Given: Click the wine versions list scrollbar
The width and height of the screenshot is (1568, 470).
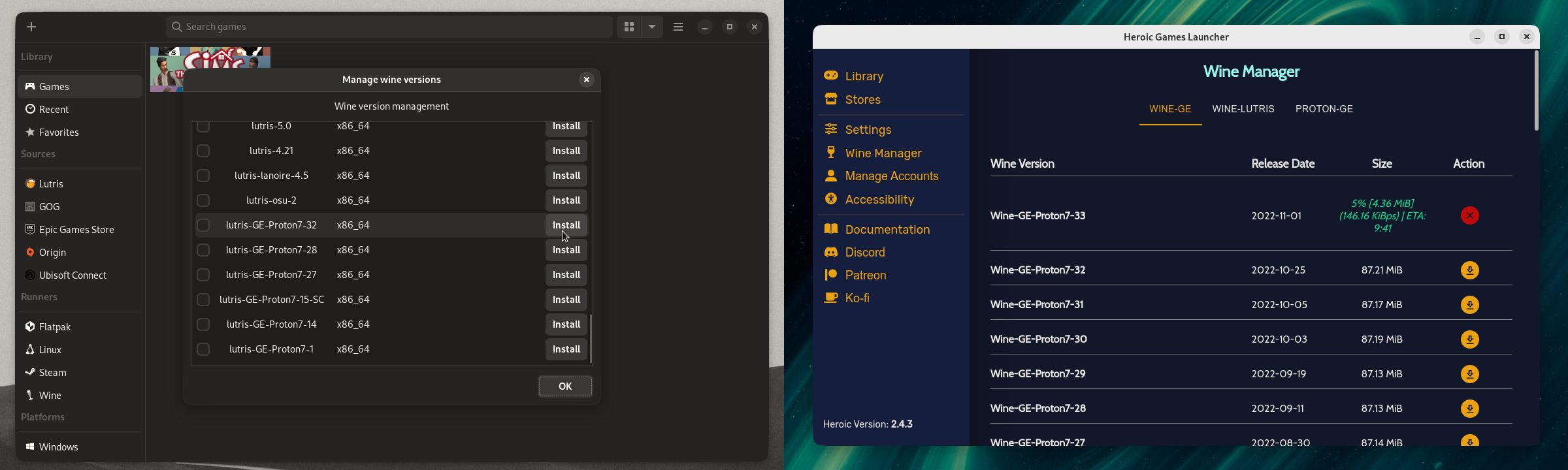Looking at the screenshot, I should pos(591,338).
